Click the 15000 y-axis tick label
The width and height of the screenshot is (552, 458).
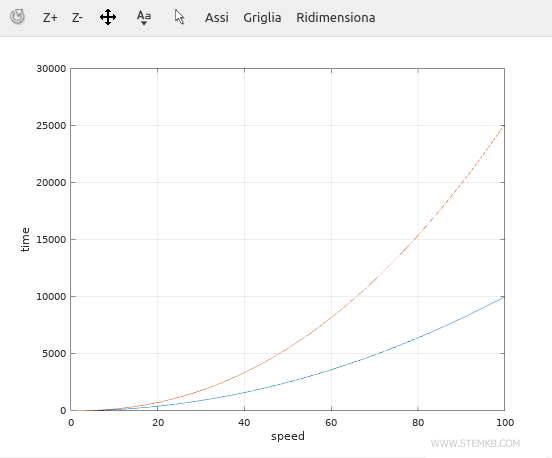click(x=51, y=240)
